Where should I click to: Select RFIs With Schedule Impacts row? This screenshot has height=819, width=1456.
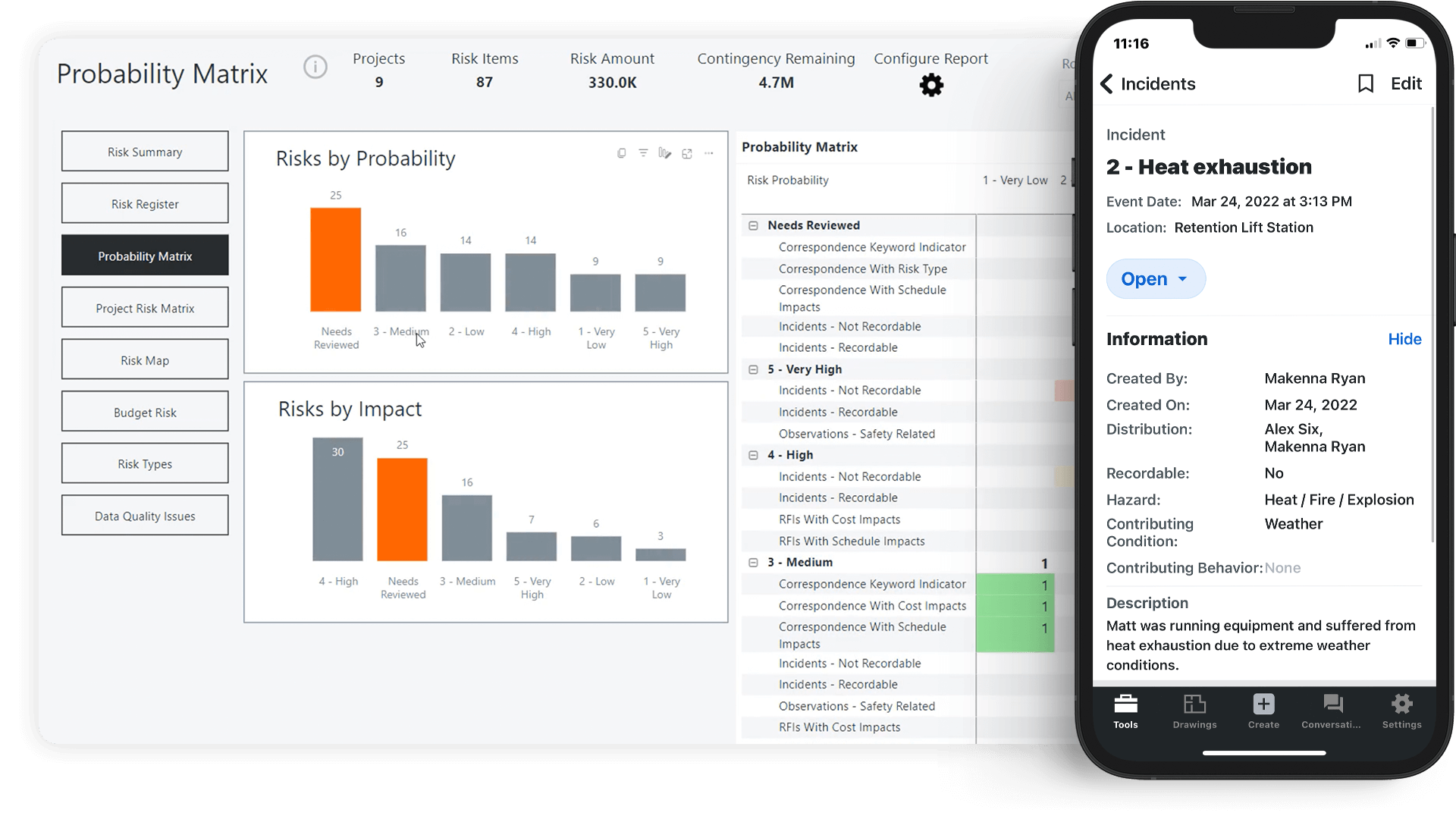[851, 541]
